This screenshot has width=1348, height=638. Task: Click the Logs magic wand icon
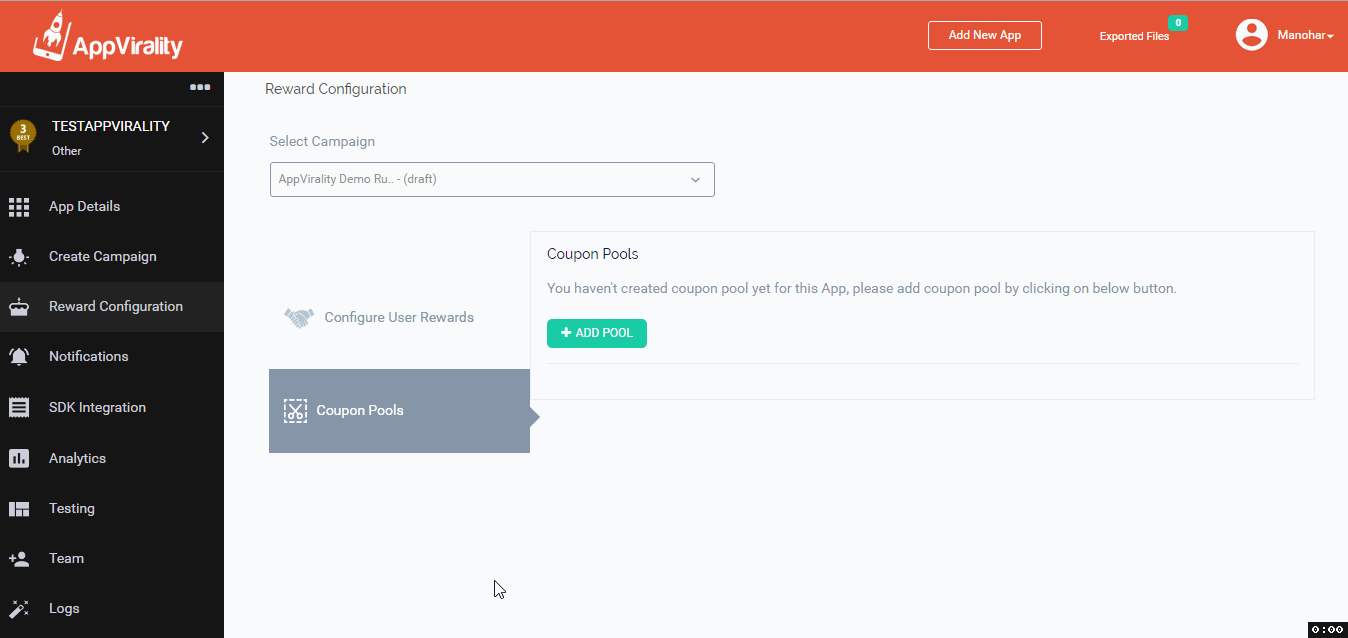pos(19,609)
